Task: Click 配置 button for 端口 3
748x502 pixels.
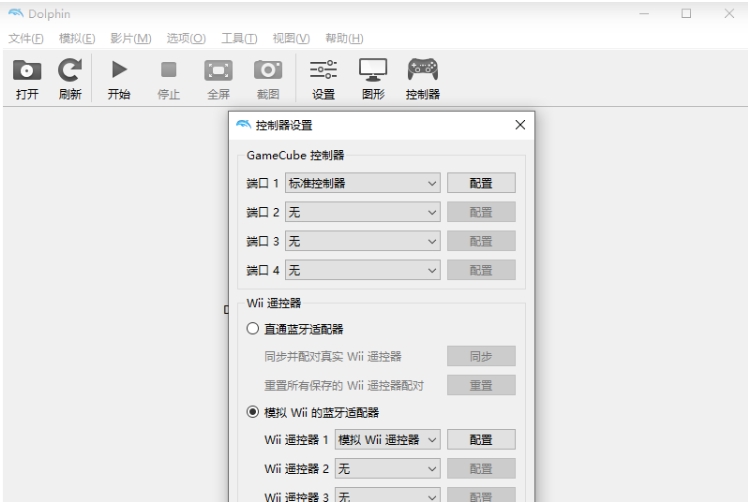Action: [x=481, y=241]
